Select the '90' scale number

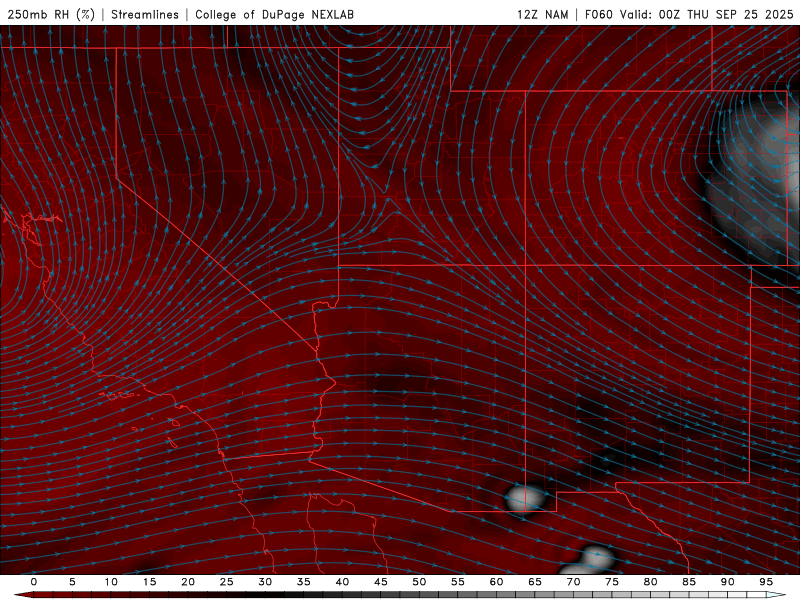pos(727,582)
